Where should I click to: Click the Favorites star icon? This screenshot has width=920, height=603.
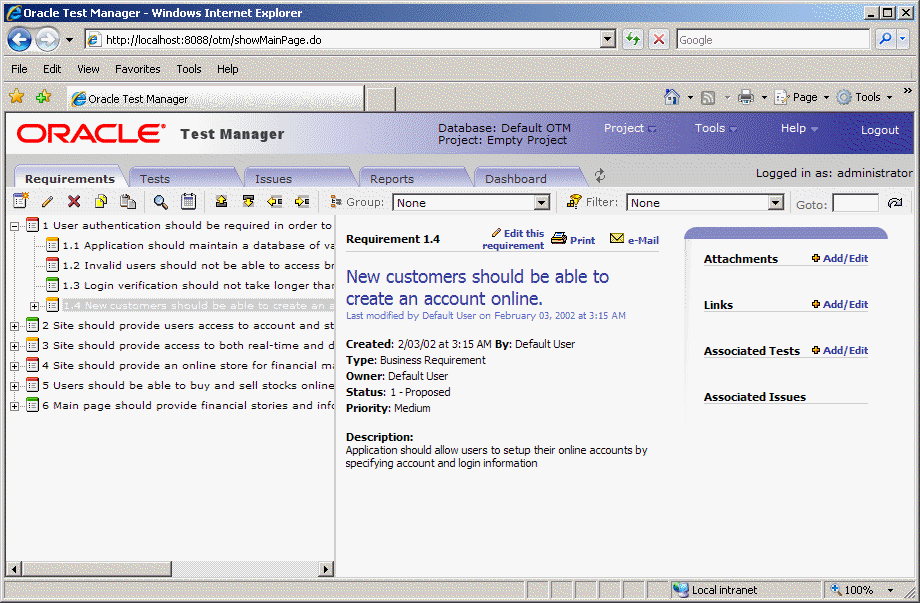16,96
